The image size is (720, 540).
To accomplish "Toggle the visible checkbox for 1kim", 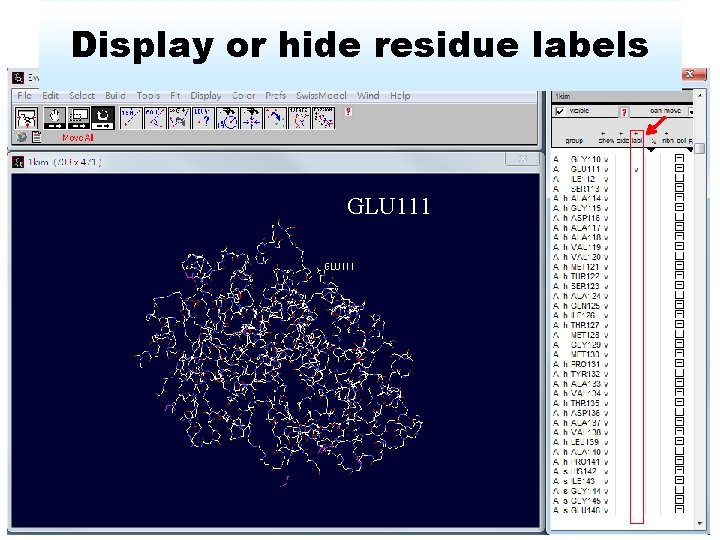I will pyautogui.click(x=559, y=111).
